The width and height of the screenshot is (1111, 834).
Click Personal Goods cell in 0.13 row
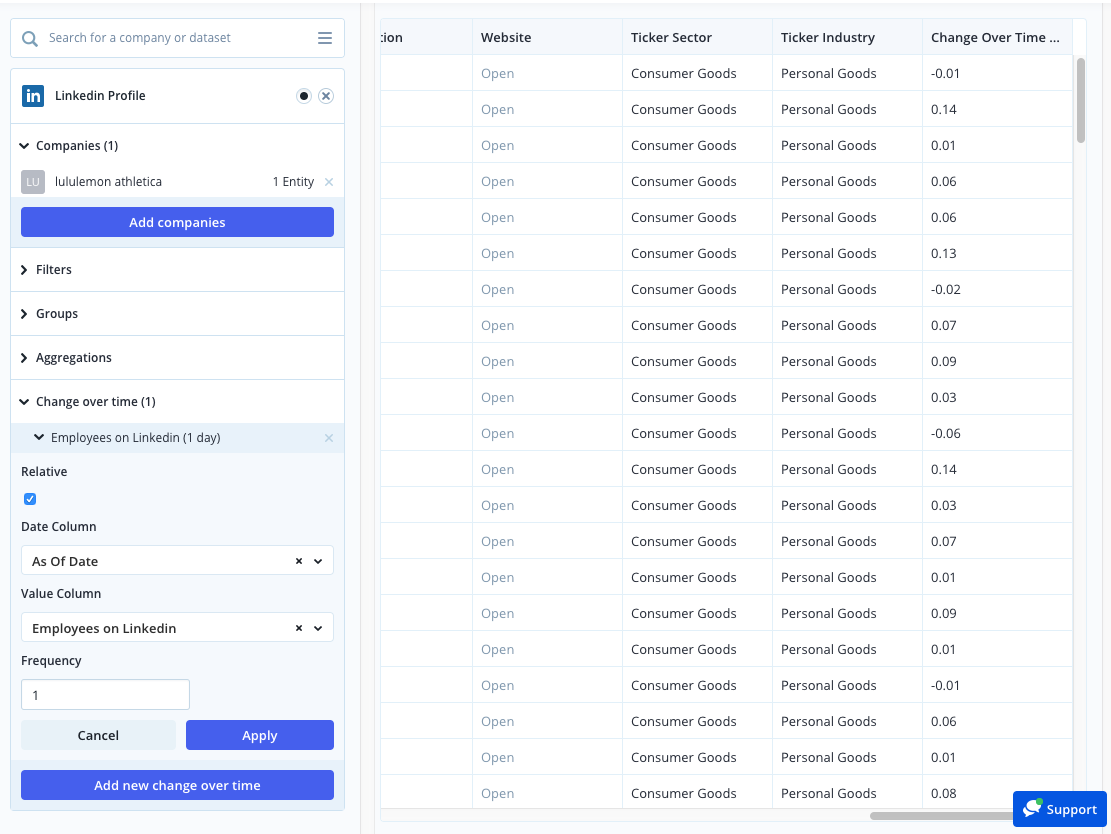click(847, 253)
